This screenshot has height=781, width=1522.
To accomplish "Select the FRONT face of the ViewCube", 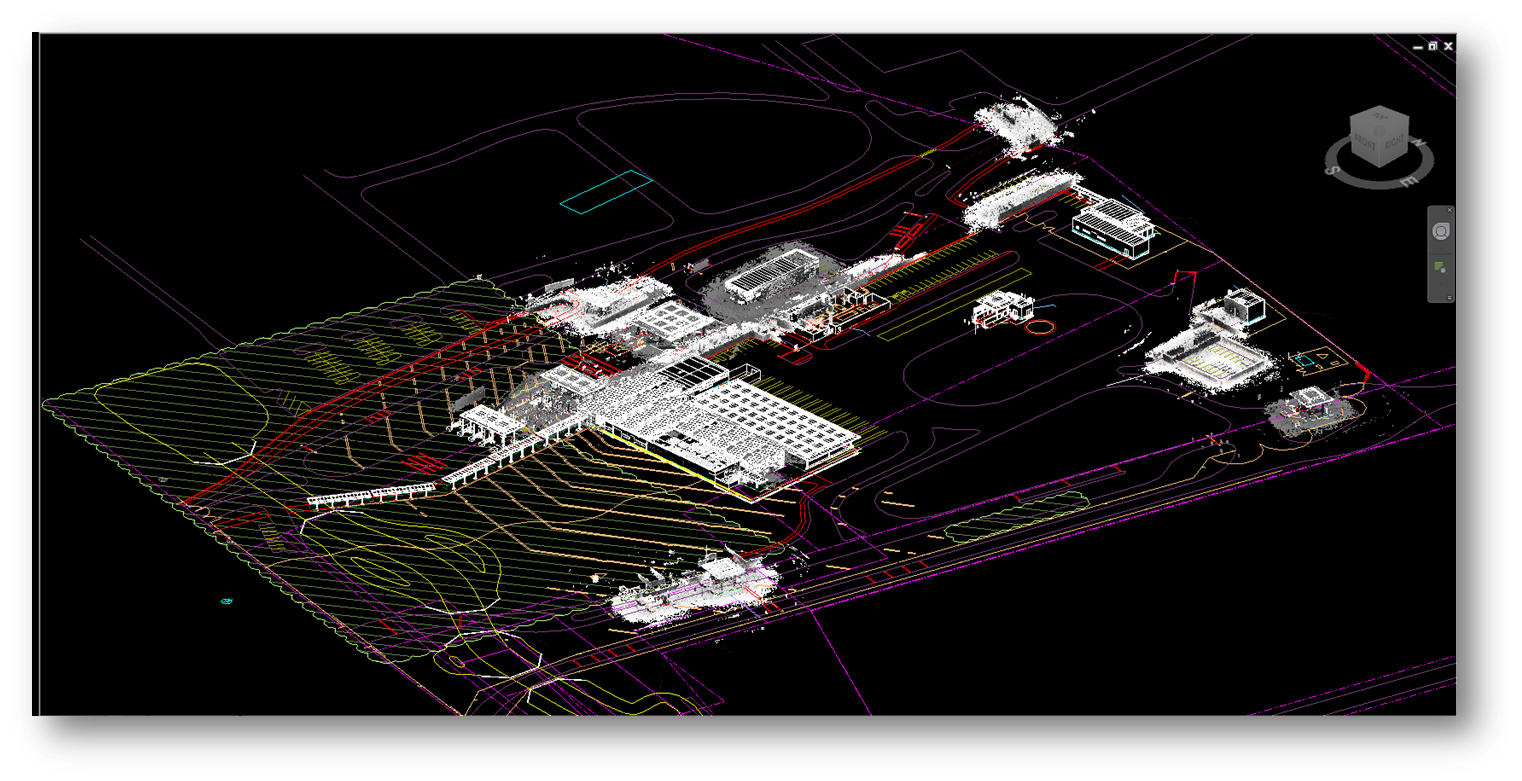I will pyautogui.click(x=1365, y=142).
